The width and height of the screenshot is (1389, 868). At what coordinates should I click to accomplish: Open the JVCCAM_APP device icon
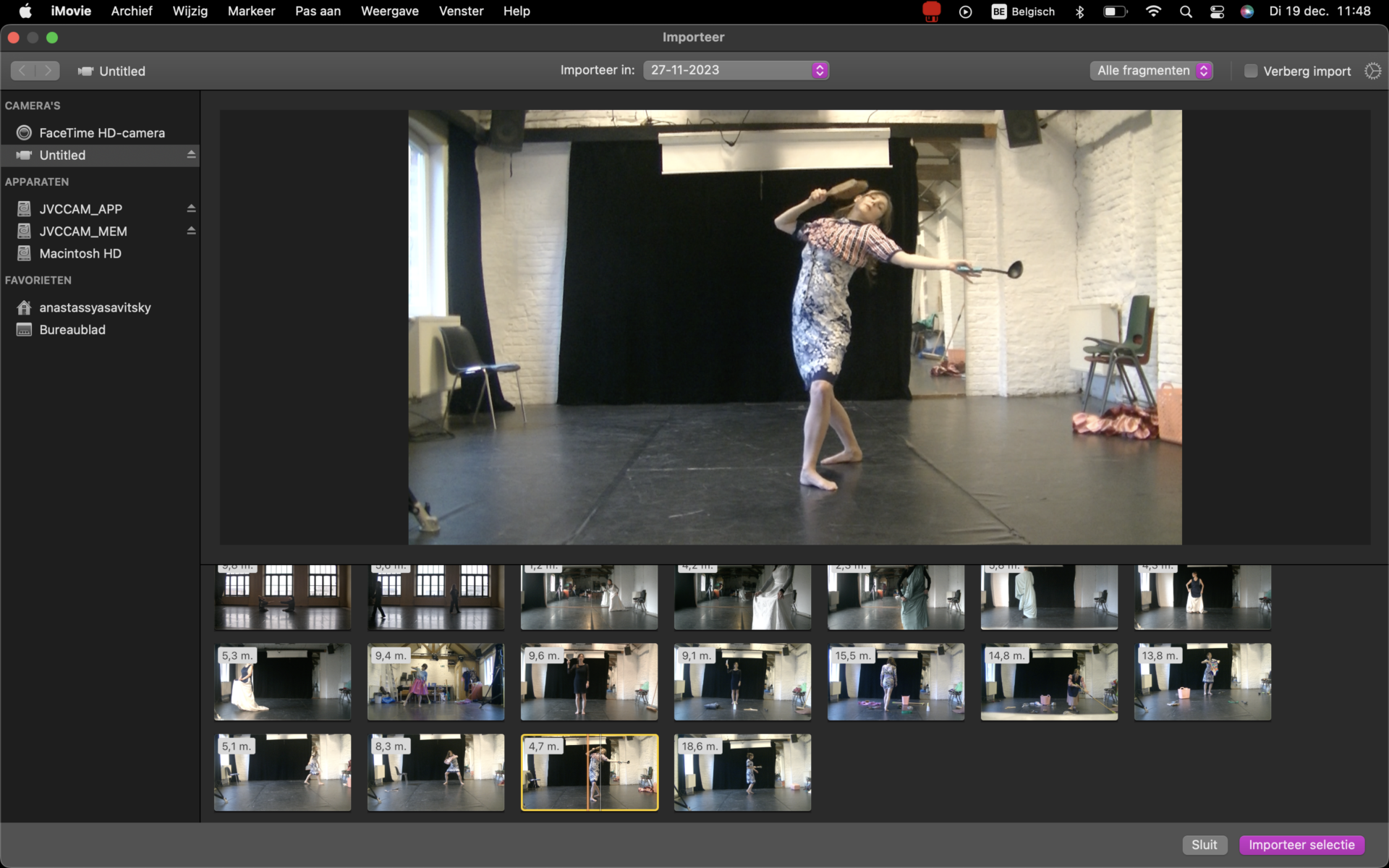coord(24,209)
